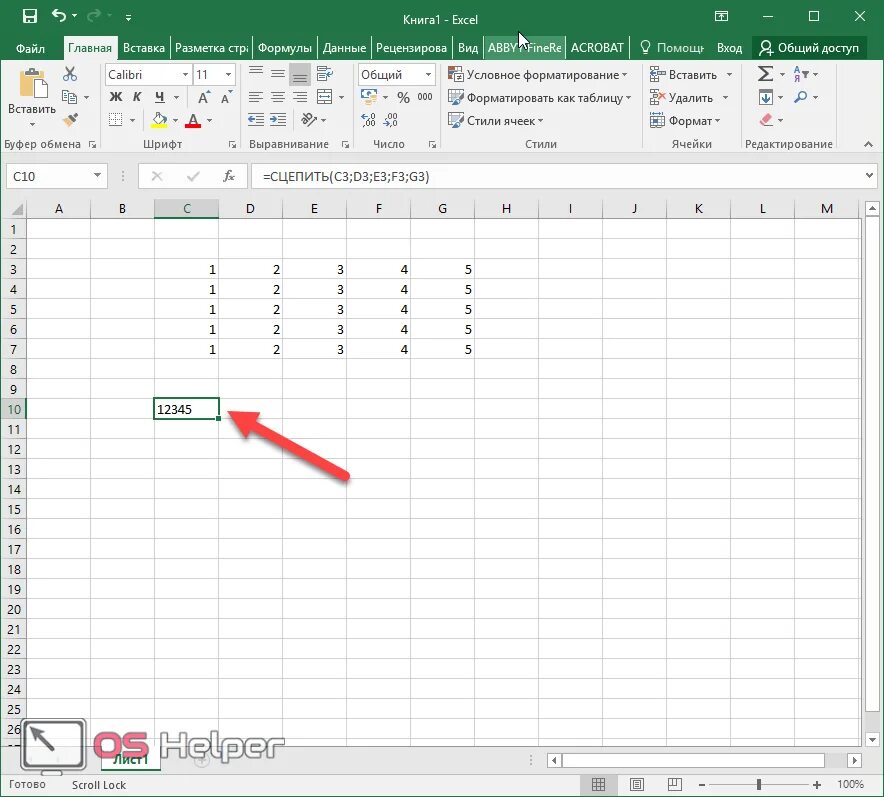Collapse the ribbon with the caret
The image size is (884, 797).
pyautogui.click(x=868, y=144)
